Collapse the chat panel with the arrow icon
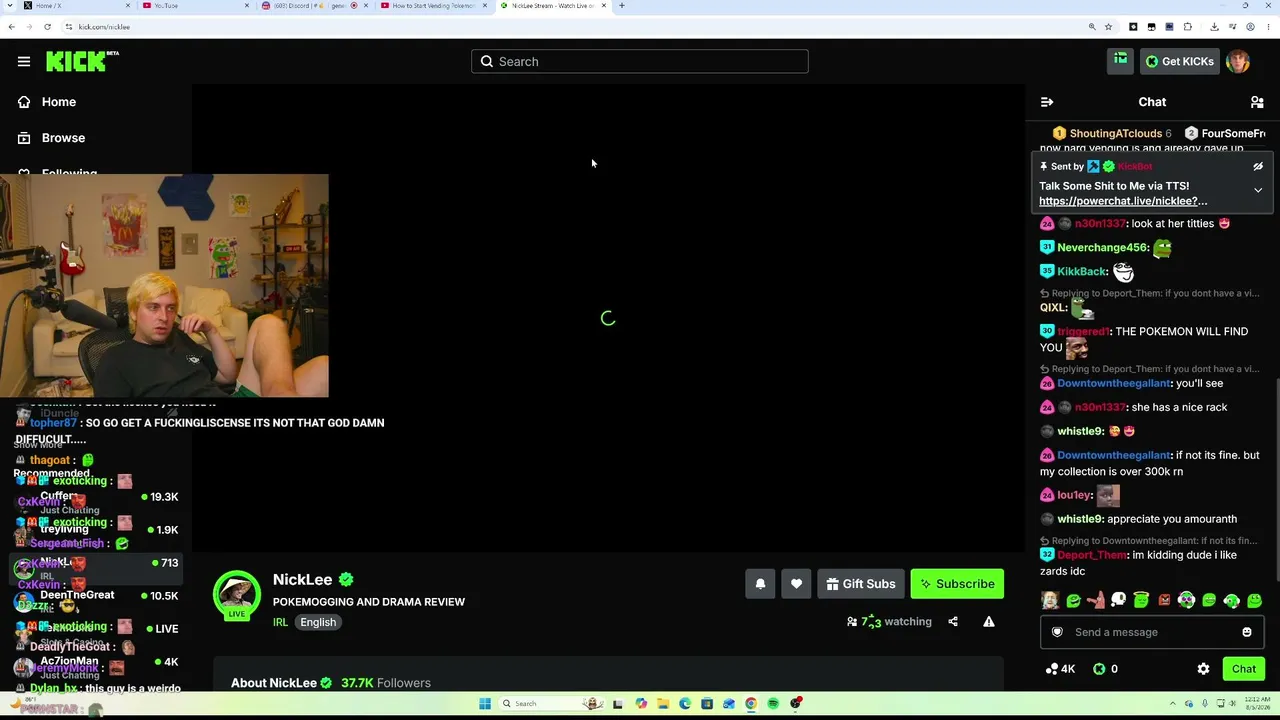 click(1047, 102)
